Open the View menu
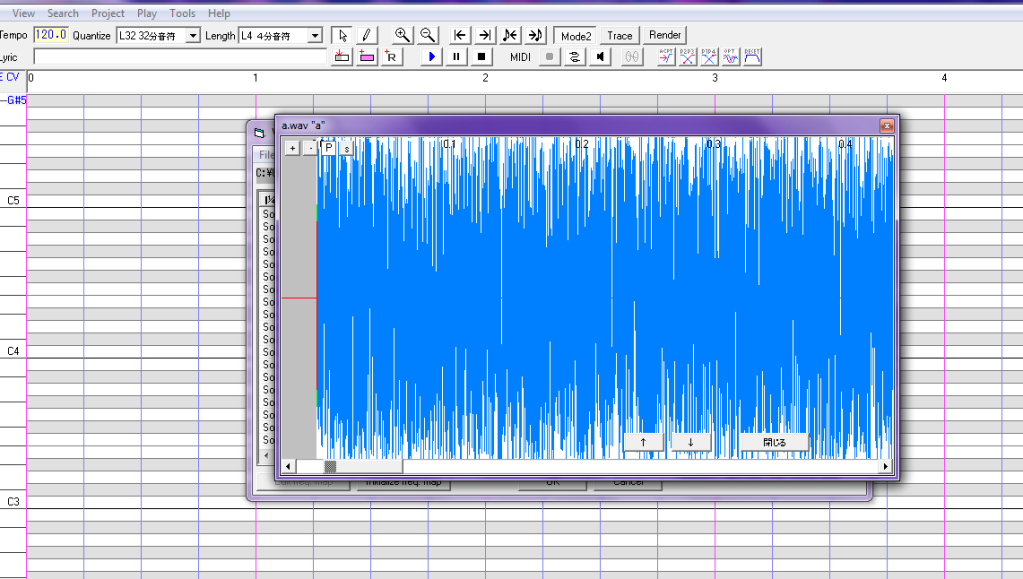The width and height of the screenshot is (1023, 579). pyautogui.click(x=23, y=13)
